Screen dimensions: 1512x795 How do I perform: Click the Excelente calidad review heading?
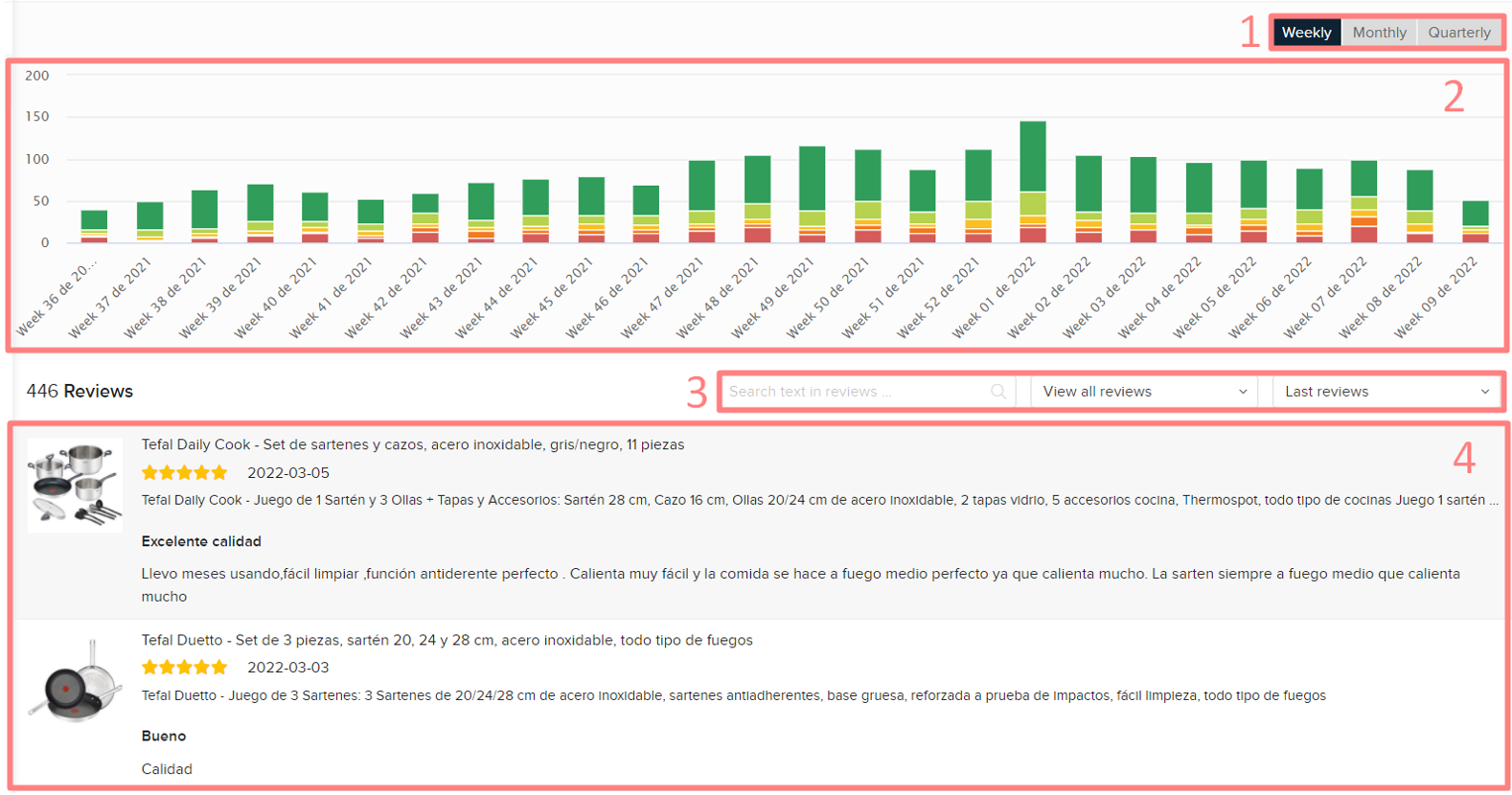pos(201,541)
